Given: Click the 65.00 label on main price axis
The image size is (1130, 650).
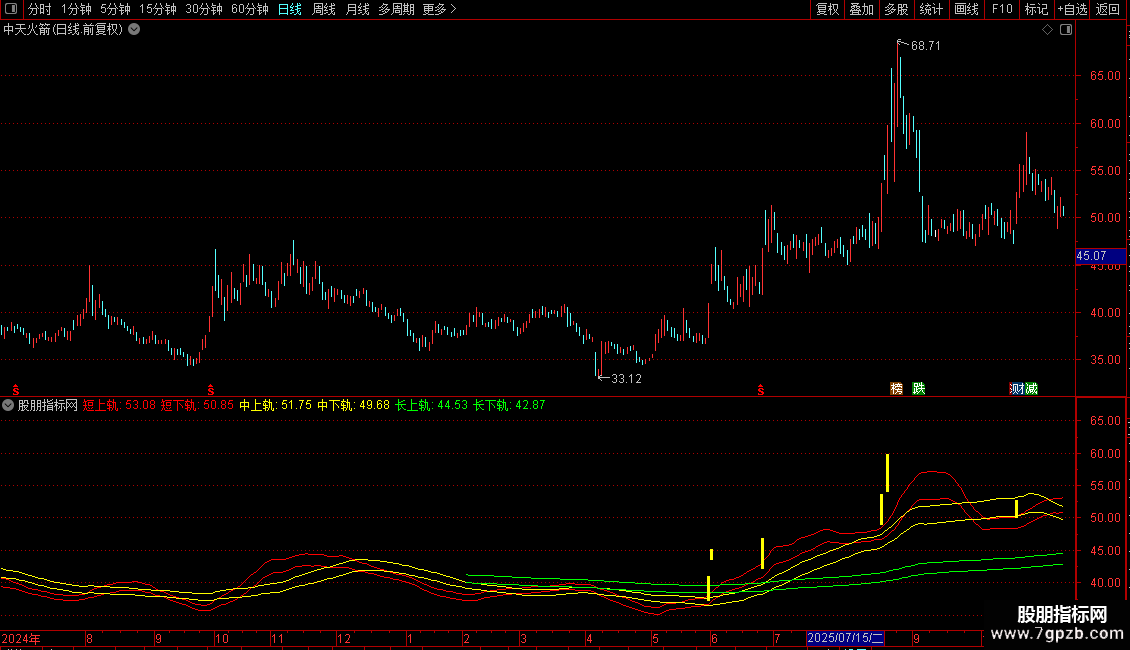Looking at the screenshot, I should click(x=1105, y=76).
